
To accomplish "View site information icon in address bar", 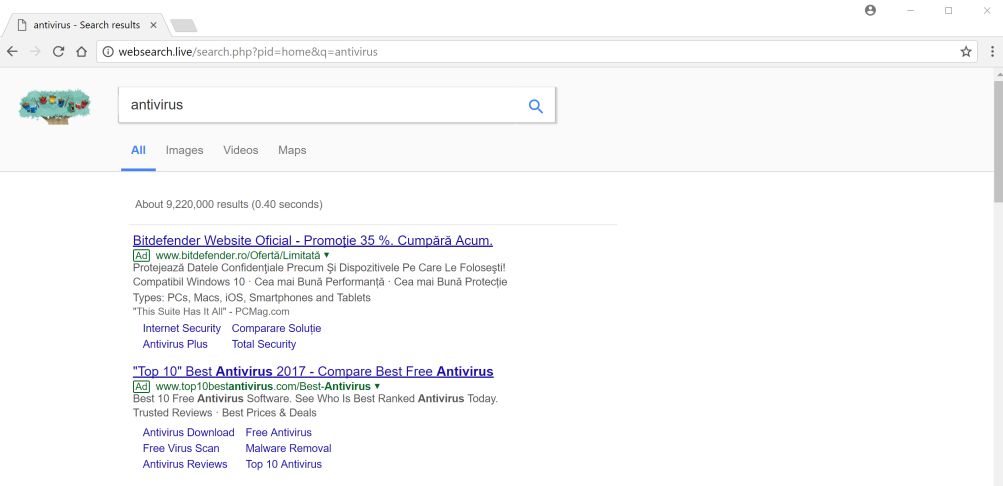I will click(107, 52).
